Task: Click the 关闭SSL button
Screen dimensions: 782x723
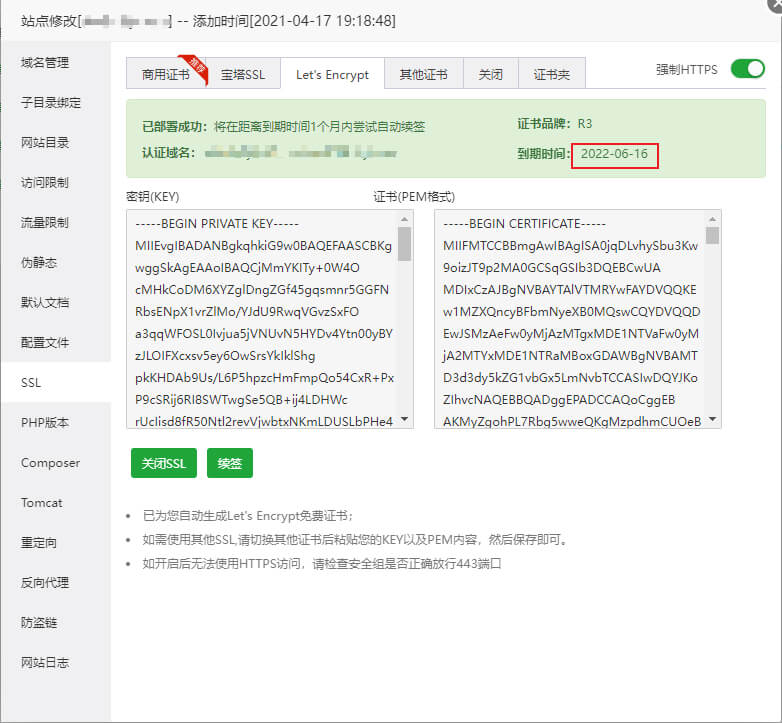Action: (x=163, y=464)
